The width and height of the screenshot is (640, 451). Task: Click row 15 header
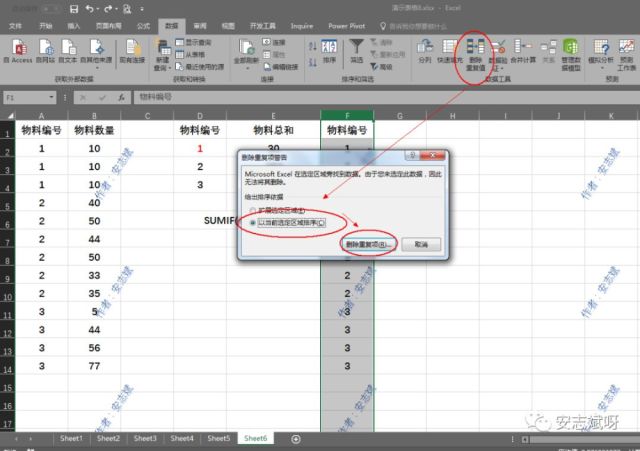coord(8,388)
